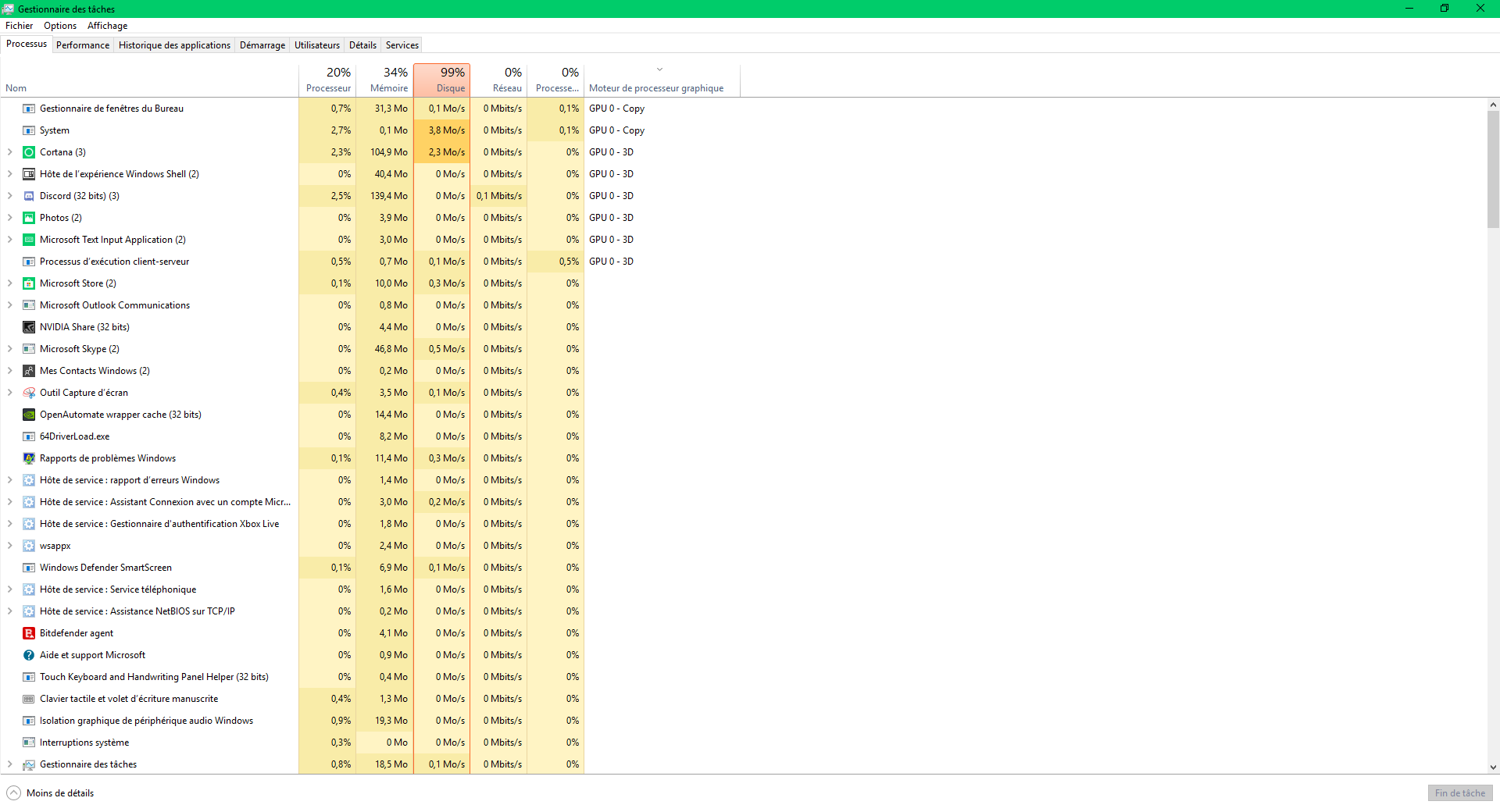Click the Gestionnaire des tâches row icon
Viewport: 1500px width, 812px height.
pyautogui.click(x=29, y=764)
